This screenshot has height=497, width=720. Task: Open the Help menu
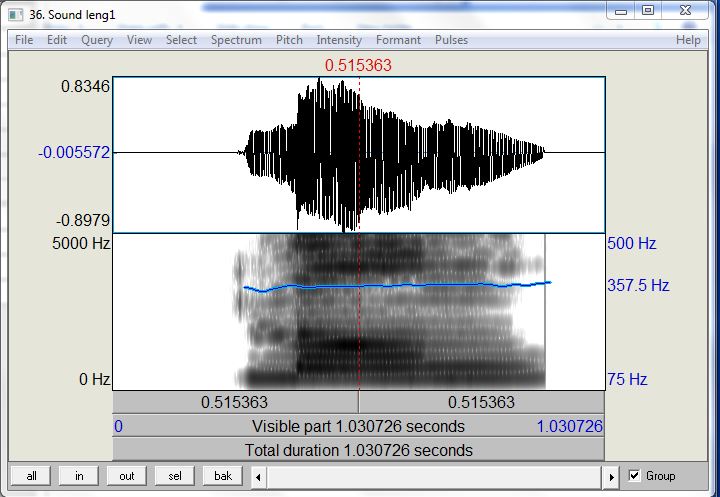pyautogui.click(x=688, y=40)
